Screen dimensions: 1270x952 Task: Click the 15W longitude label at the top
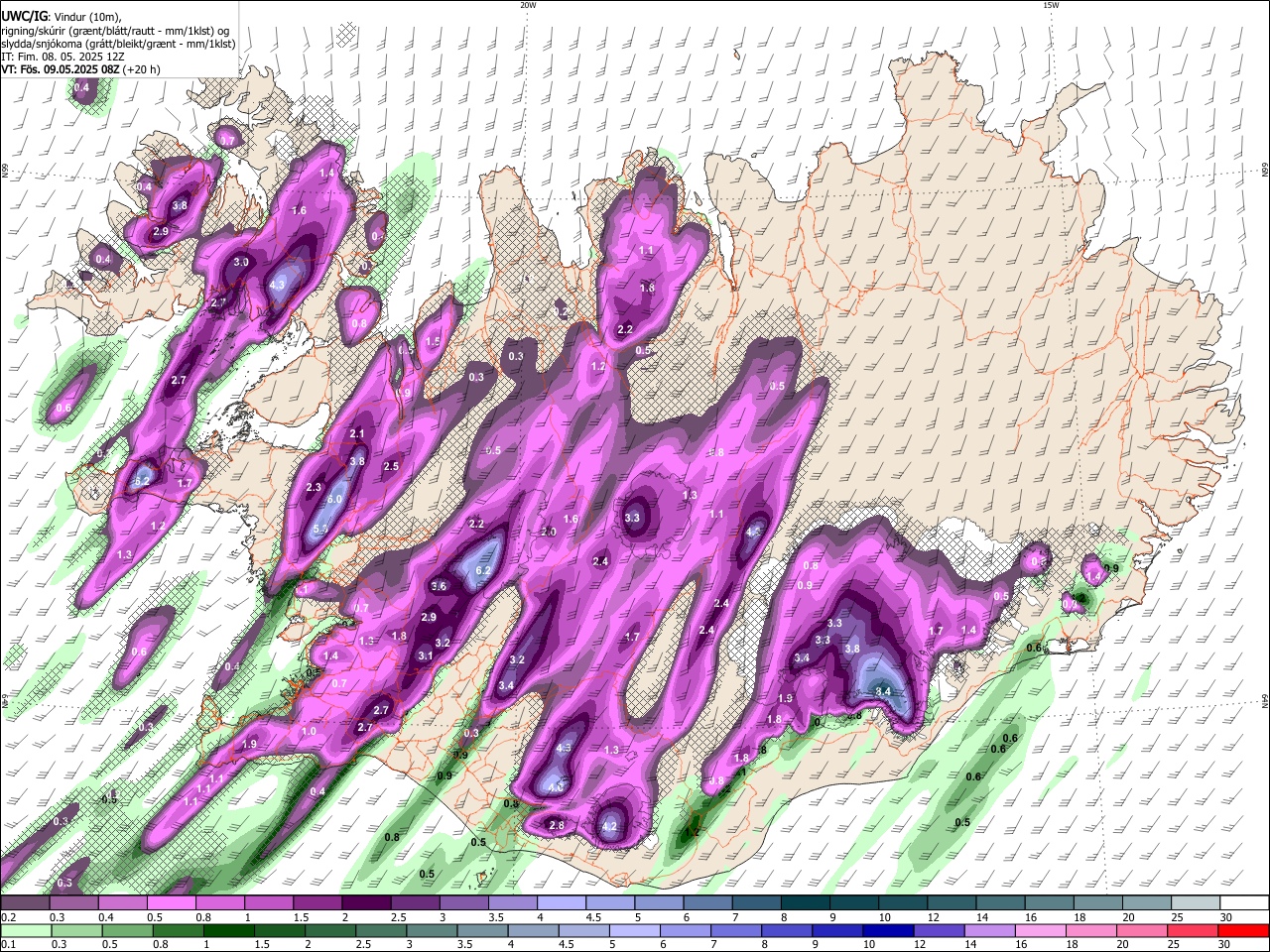click(x=1051, y=5)
